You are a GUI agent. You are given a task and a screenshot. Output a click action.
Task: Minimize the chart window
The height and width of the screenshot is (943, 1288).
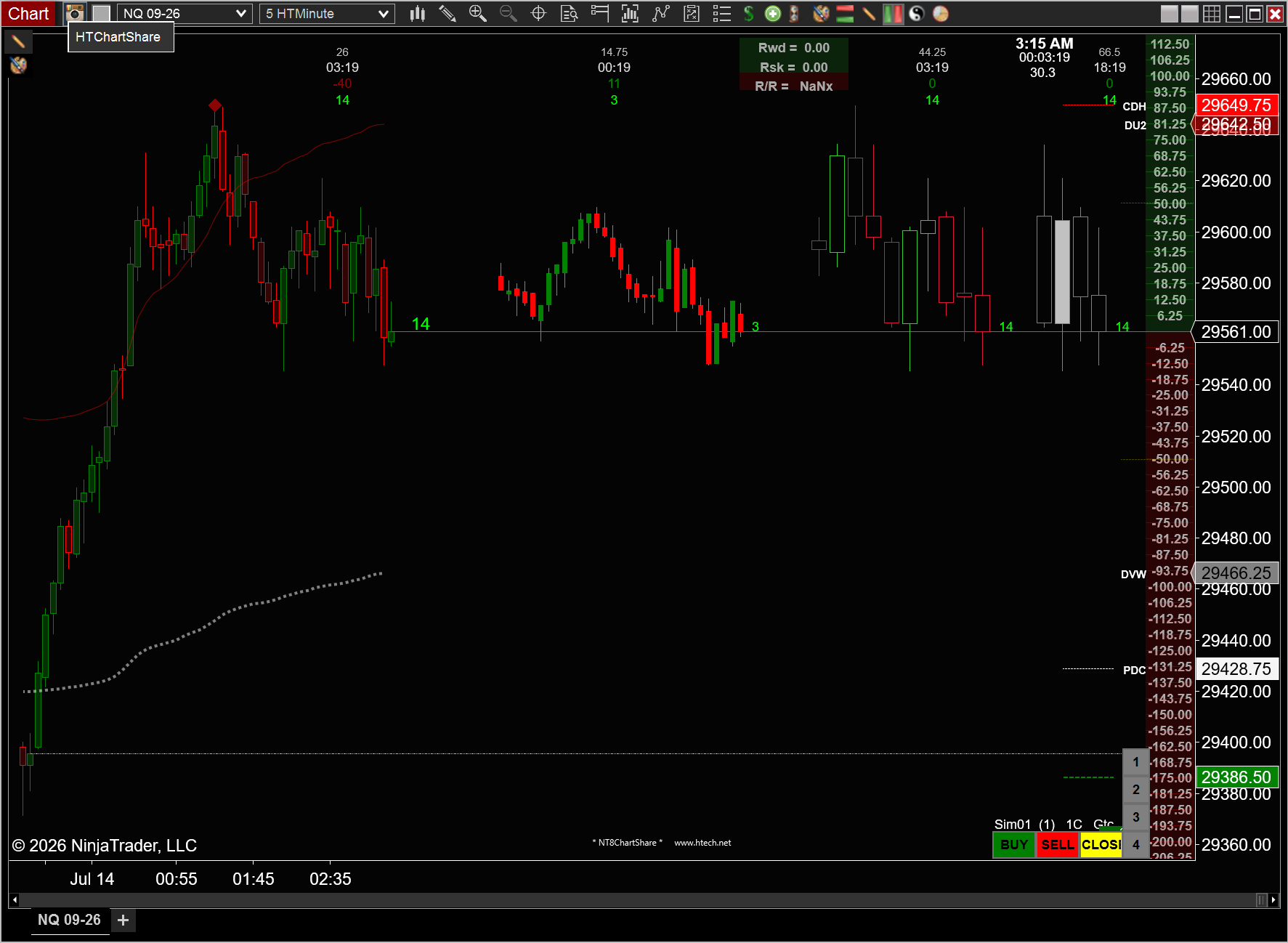click(1234, 13)
